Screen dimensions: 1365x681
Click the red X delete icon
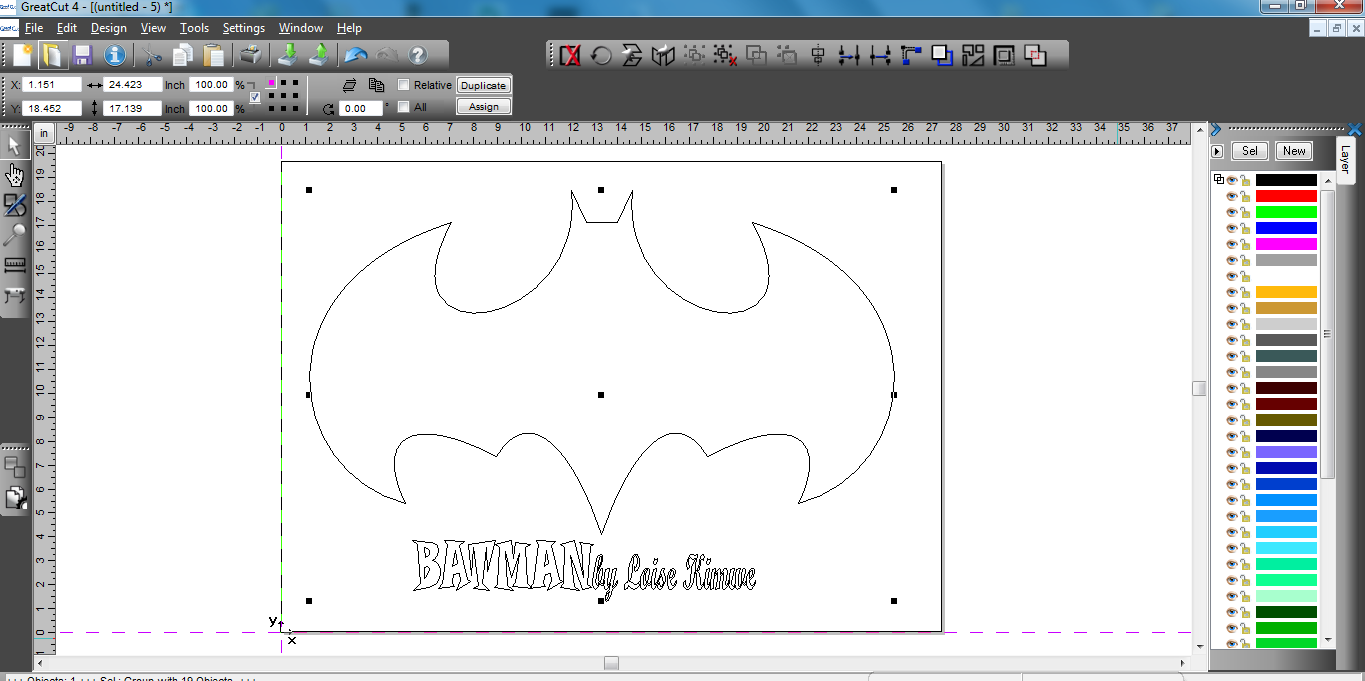click(x=570, y=56)
